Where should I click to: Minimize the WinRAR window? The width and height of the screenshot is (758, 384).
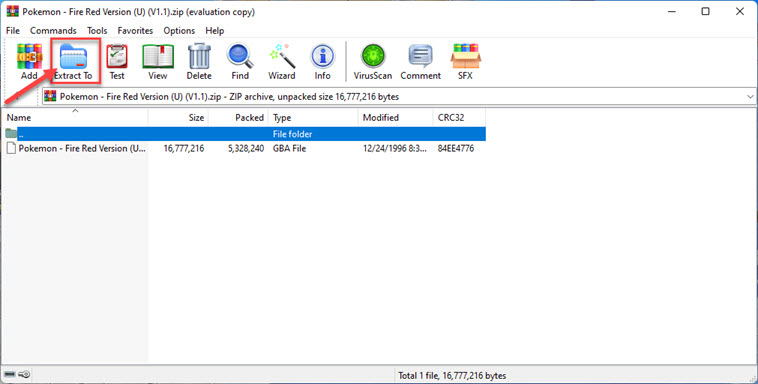click(671, 12)
